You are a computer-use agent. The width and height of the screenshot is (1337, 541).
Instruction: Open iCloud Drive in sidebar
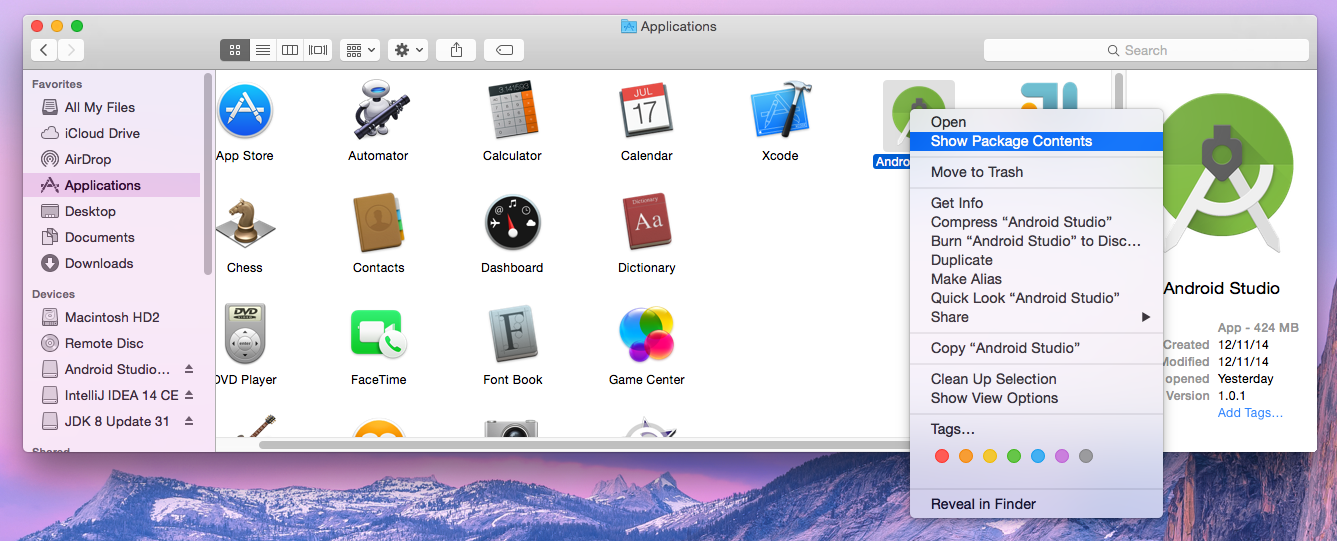click(x=110, y=133)
